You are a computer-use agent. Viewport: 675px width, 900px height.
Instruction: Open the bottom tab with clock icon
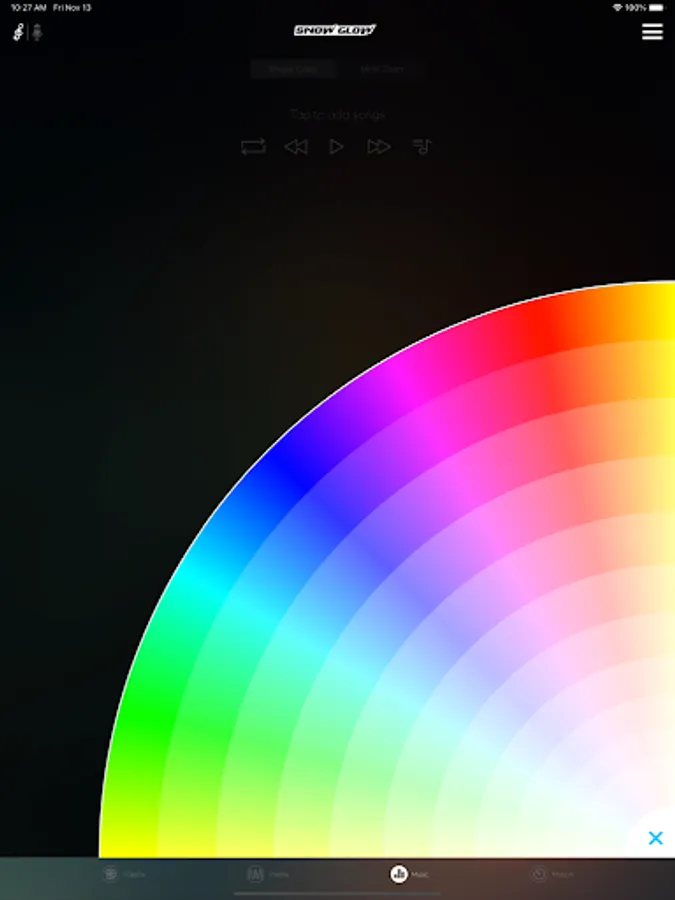552,874
